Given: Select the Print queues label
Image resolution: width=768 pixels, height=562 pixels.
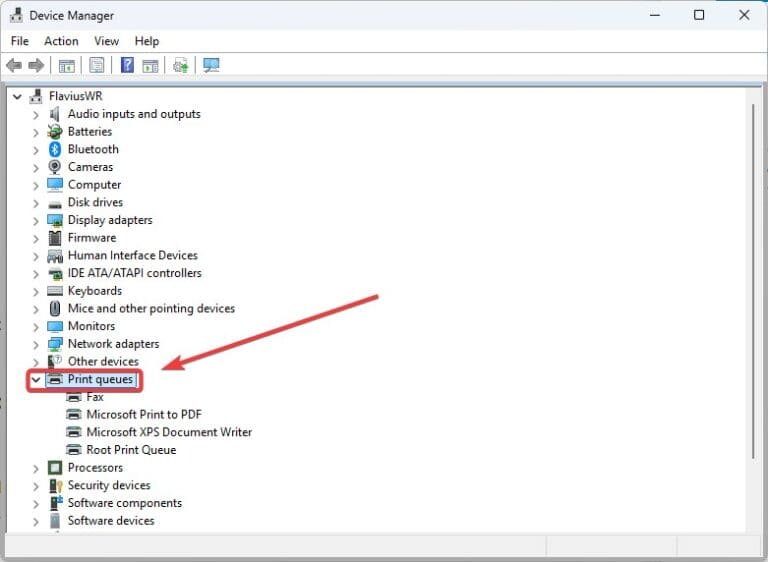Looking at the screenshot, I should pyautogui.click(x=100, y=379).
